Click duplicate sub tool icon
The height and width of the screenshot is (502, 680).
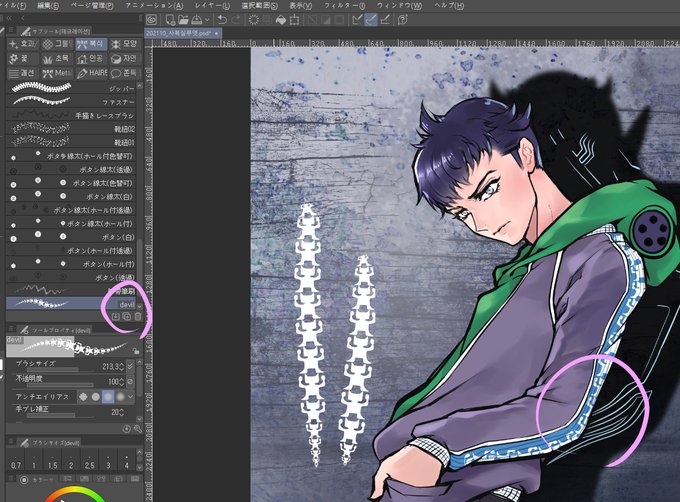(x=127, y=317)
